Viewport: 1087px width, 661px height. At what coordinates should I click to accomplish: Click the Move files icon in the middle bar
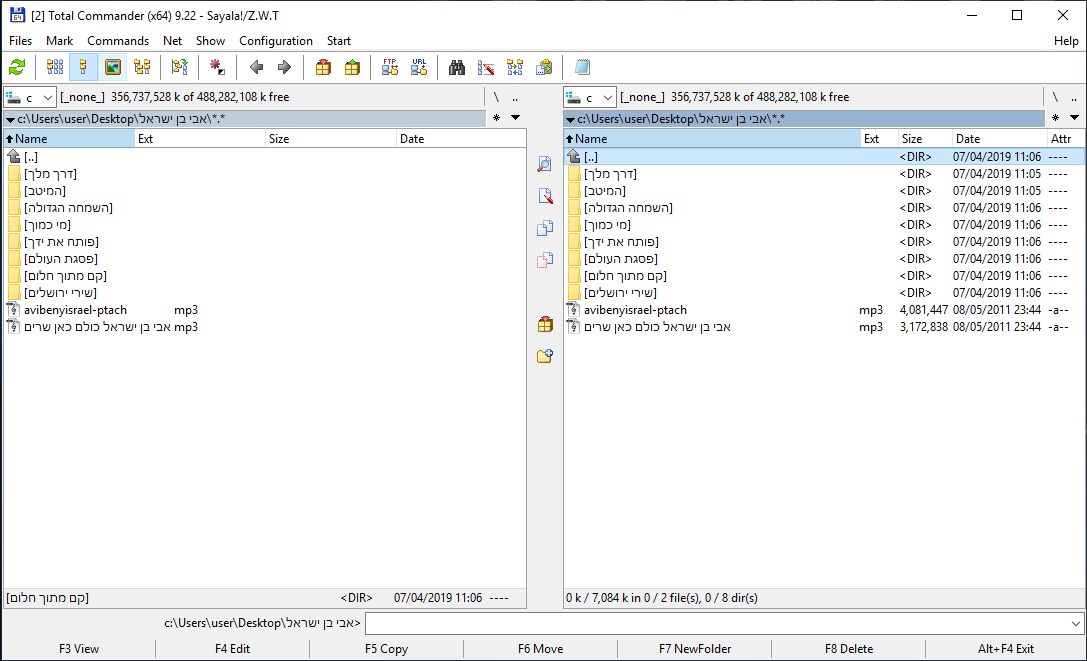click(545, 260)
